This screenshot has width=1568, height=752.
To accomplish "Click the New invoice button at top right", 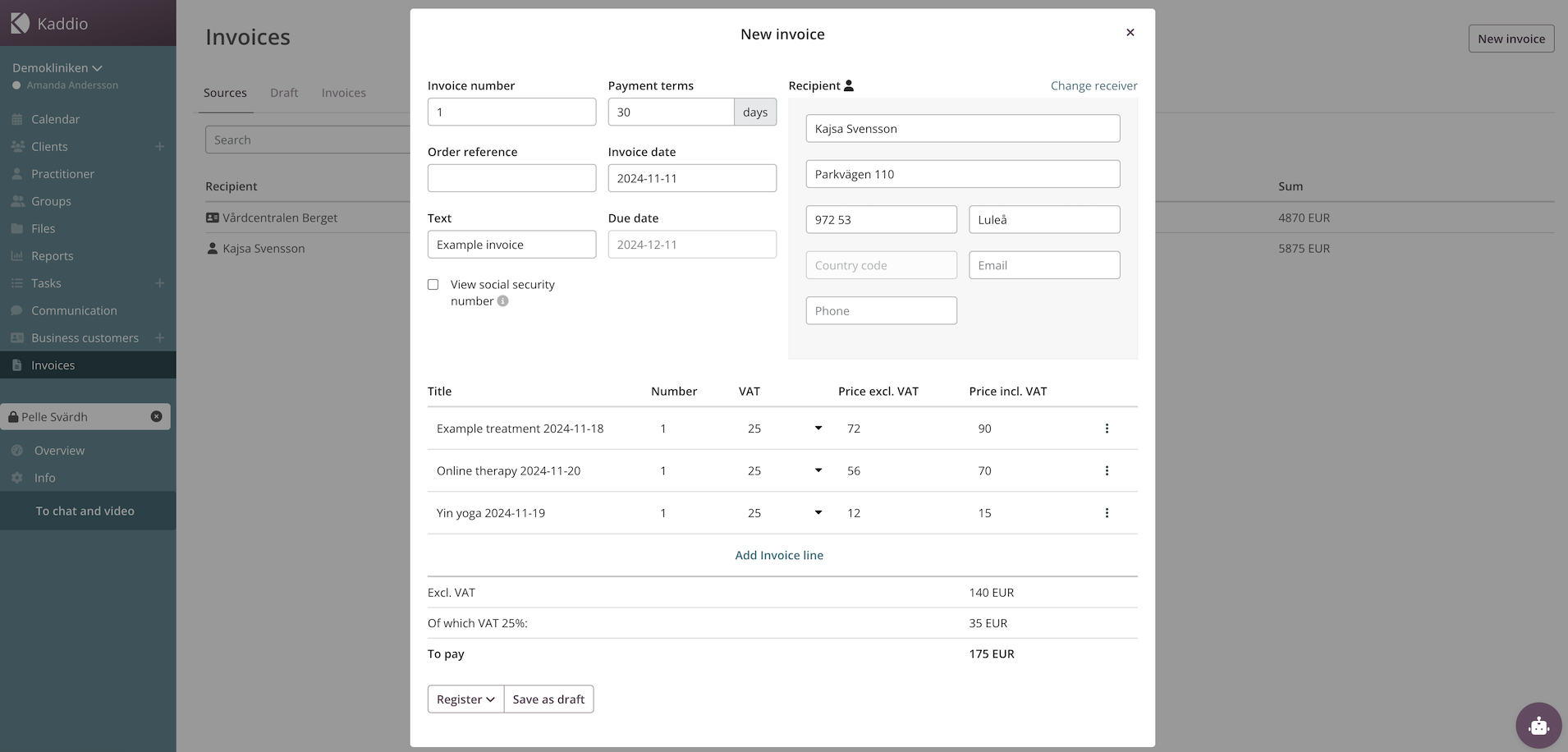I will coord(1511,39).
